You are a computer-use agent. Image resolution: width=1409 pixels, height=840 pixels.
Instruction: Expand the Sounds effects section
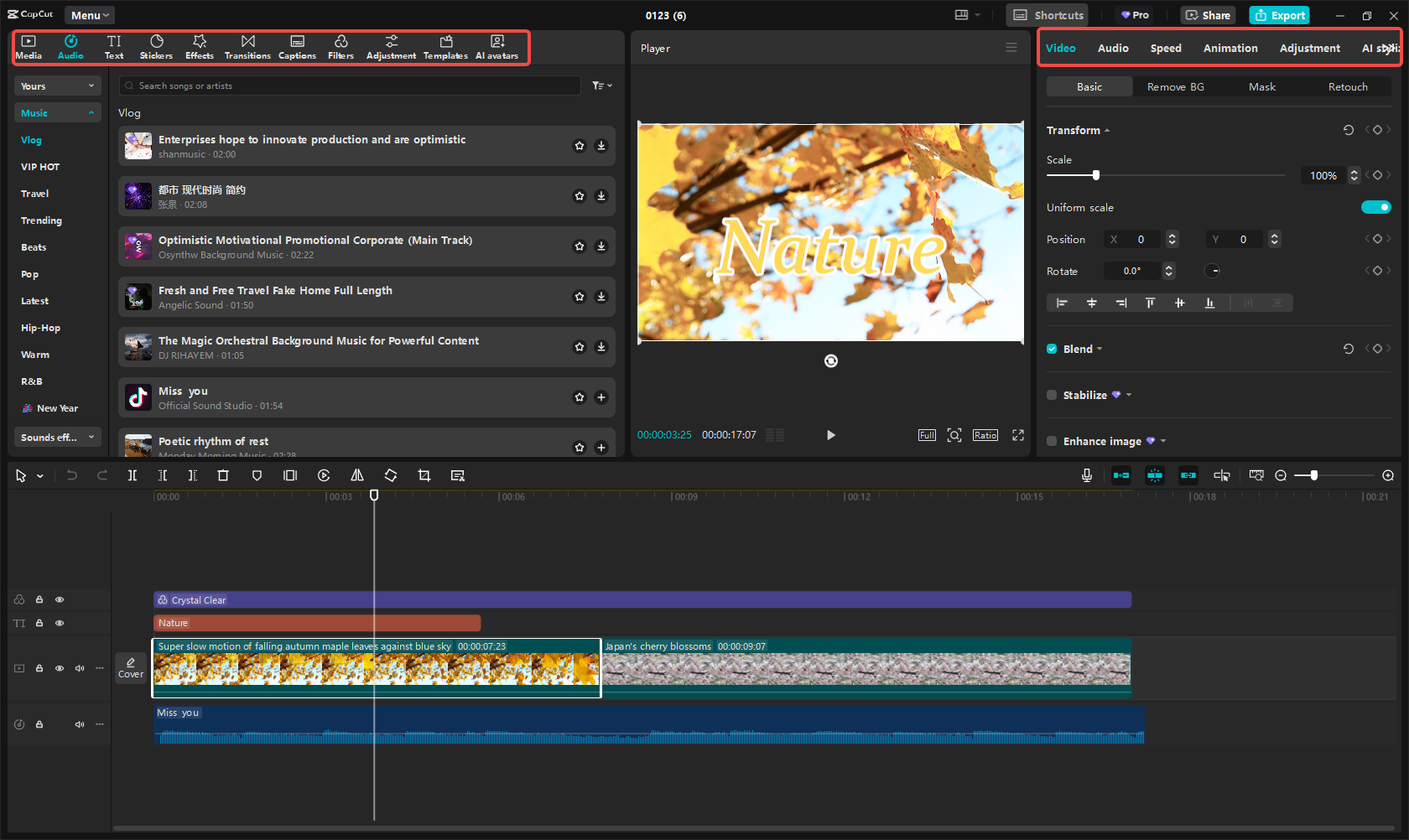[x=57, y=437]
